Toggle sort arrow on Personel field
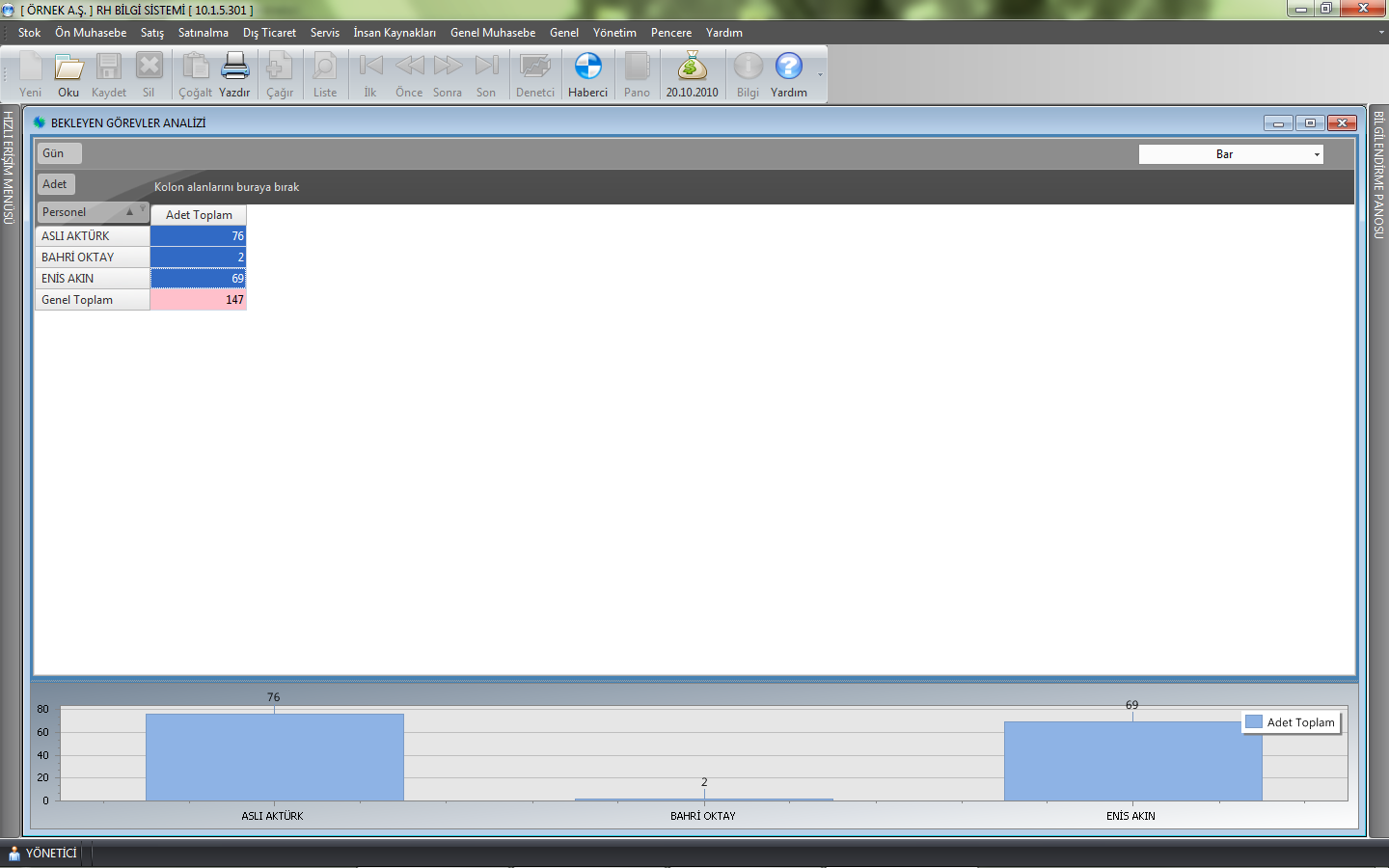The height and width of the screenshot is (868, 1389). point(129,212)
